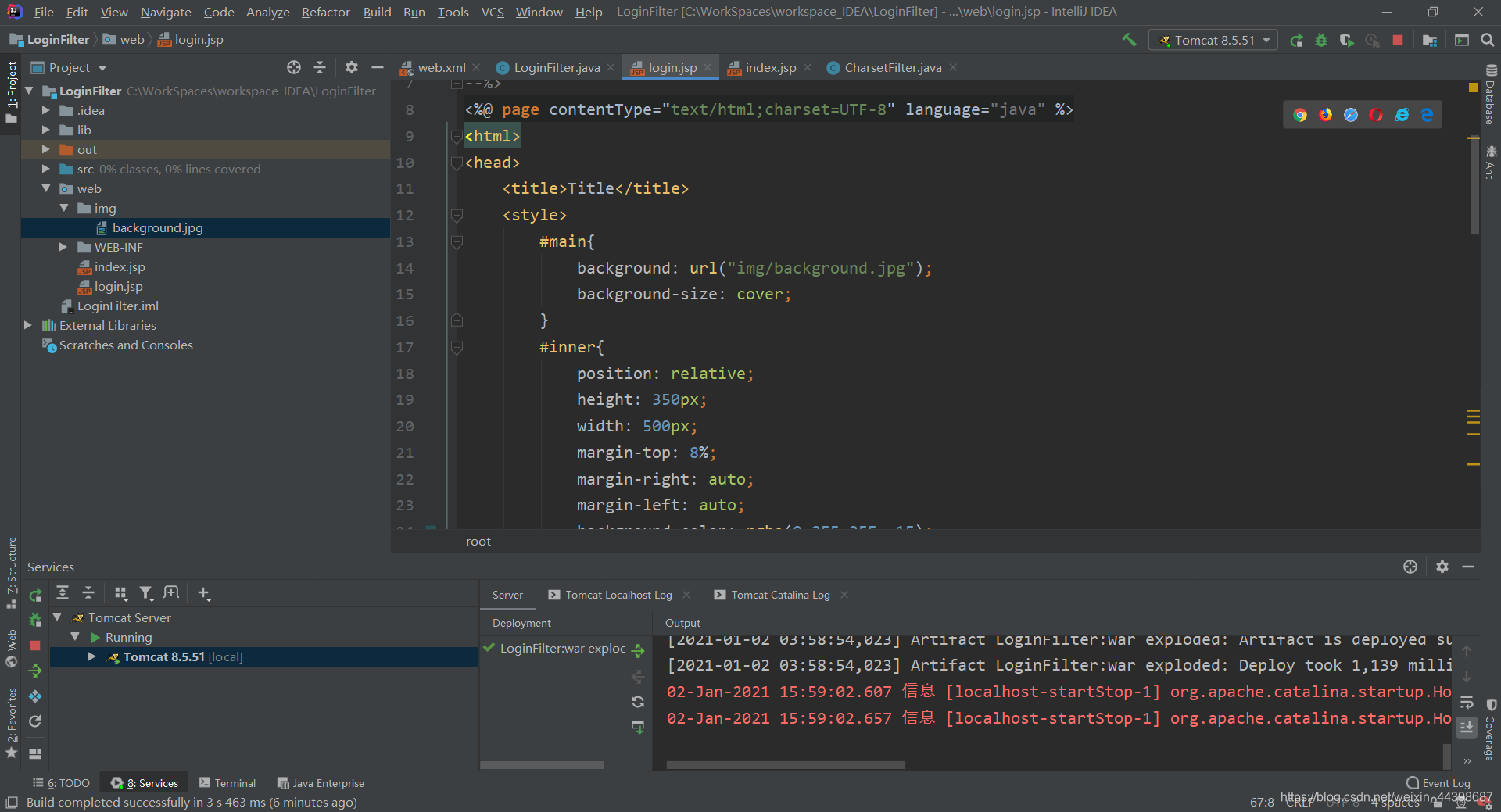This screenshot has width=1501, height=812.
Task: Open Tomcat 8.5.51 run configuration dropdown
Action: click(x=1213, y=40)
